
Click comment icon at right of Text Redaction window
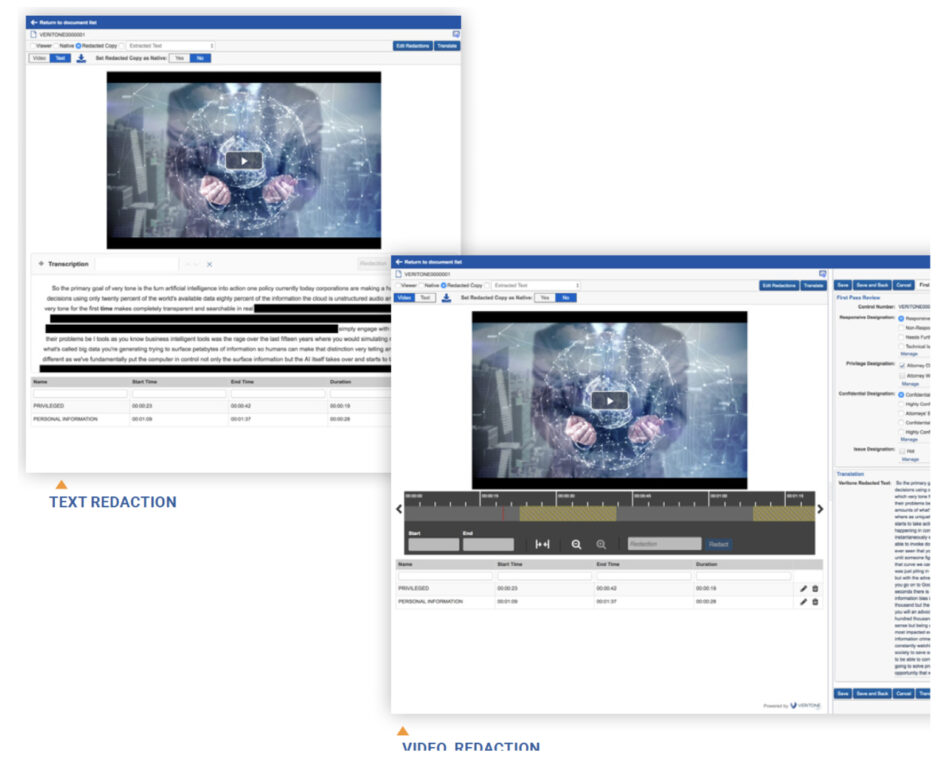[x=456, y=35]
